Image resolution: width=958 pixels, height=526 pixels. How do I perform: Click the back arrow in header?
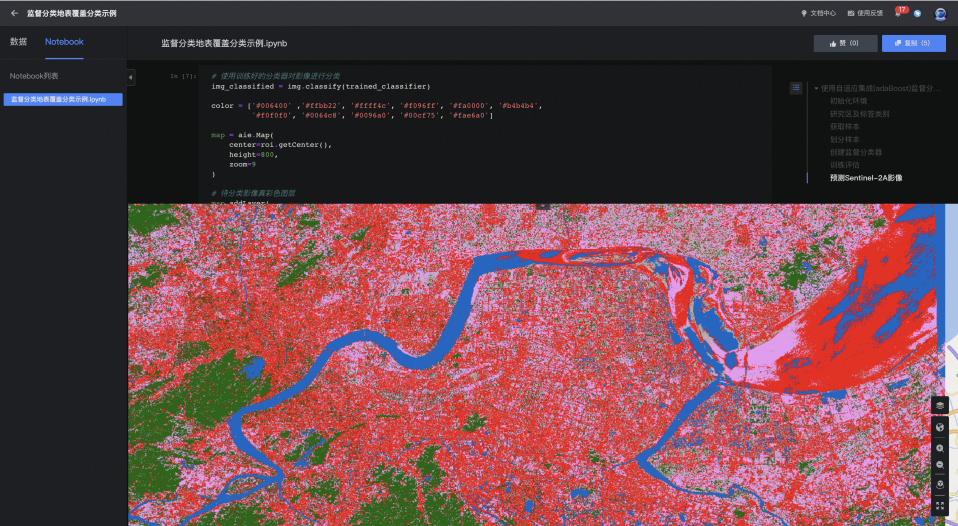14,13
